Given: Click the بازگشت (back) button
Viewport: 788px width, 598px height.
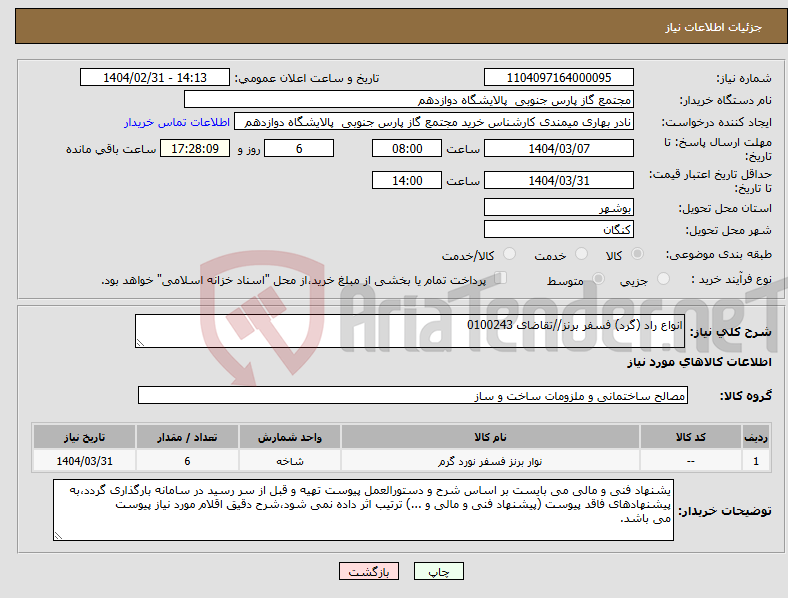Looking at the screenshot, I should pos(369,571).
